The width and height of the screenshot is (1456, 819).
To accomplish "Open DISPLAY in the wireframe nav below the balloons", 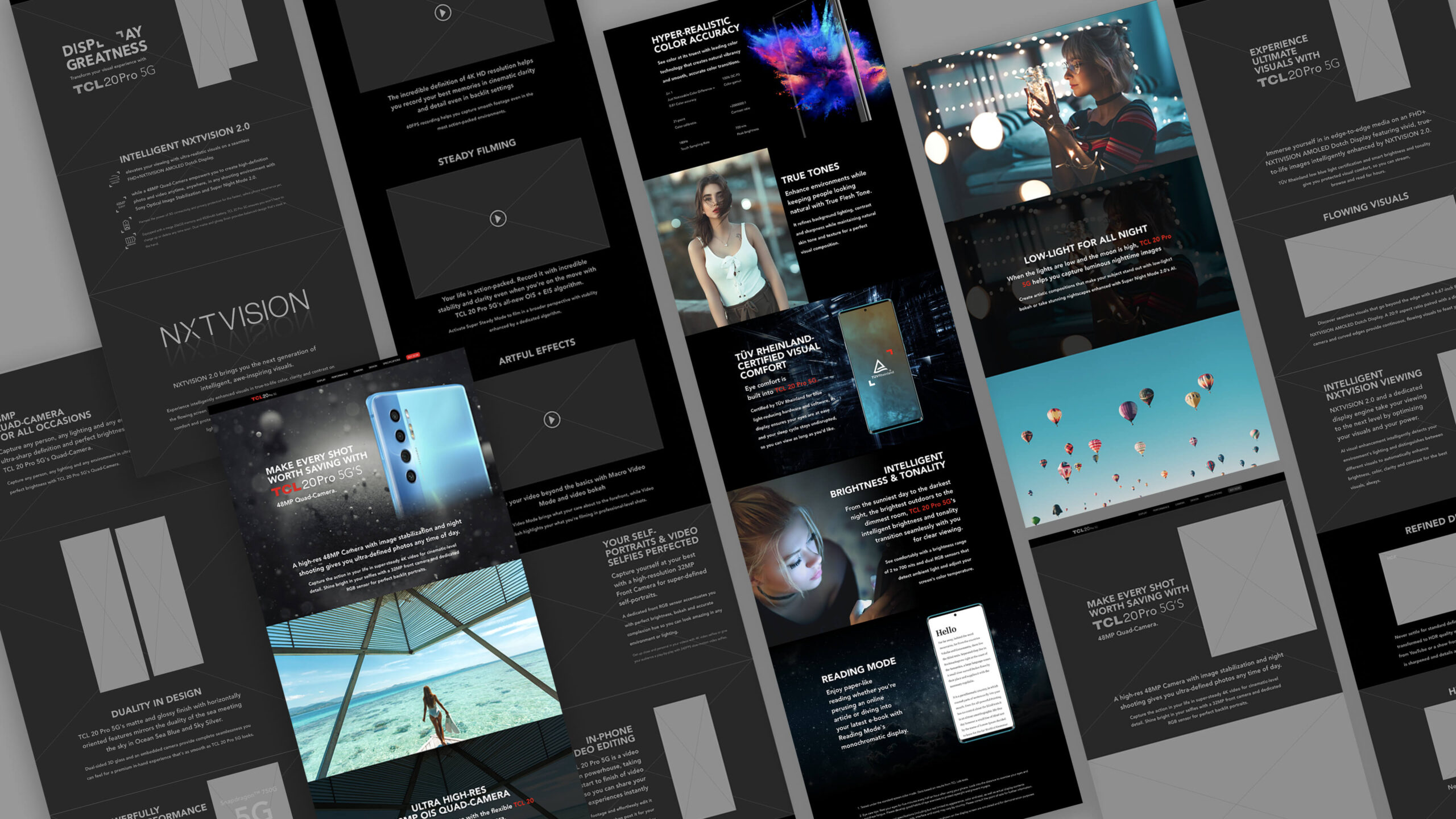I will point(1143,514).
